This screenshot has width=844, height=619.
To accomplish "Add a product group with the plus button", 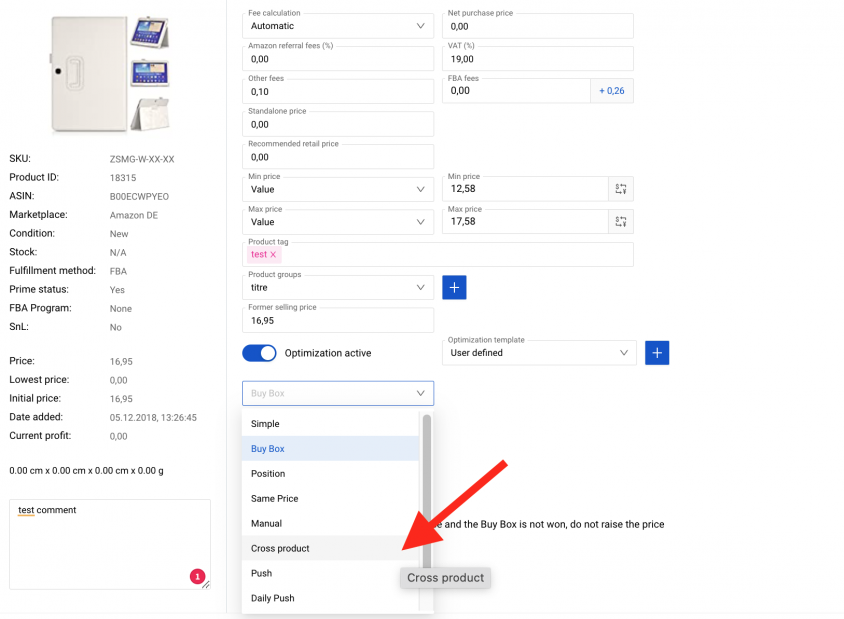I will [454, 287].
